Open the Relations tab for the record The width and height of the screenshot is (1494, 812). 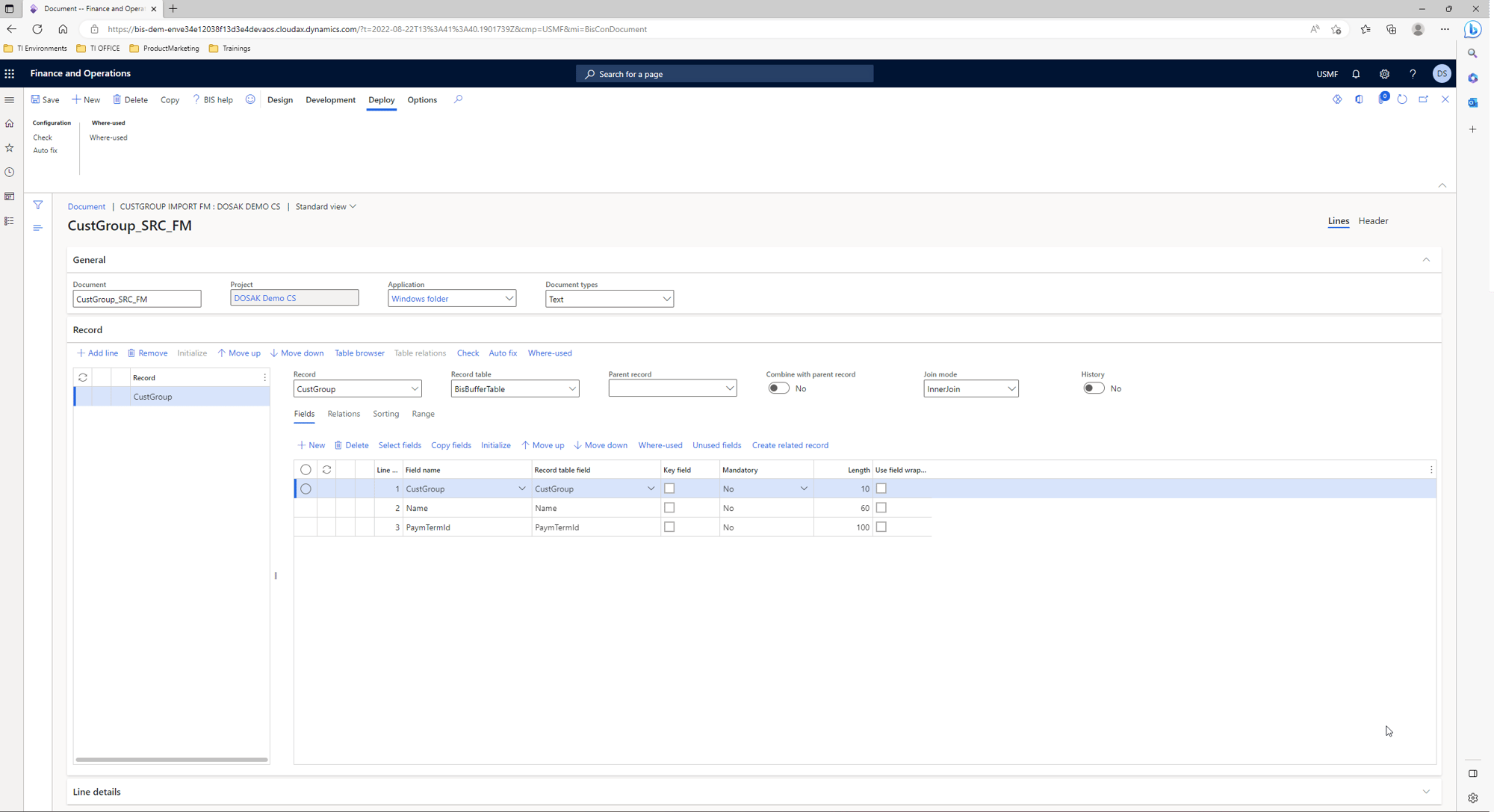tap(344, 414)
